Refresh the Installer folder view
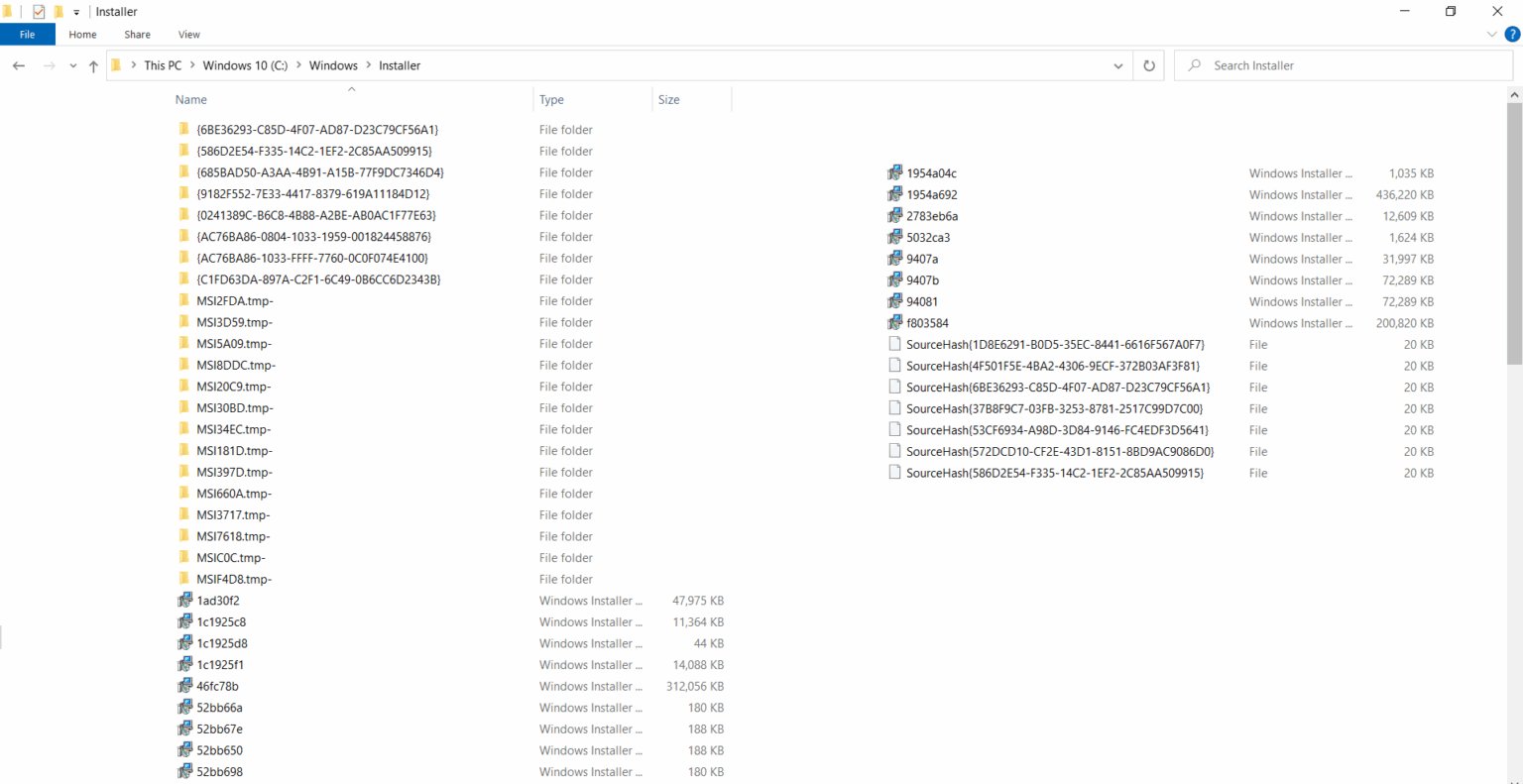Screen dimensions: 1523x784 tap(1148, 65)
